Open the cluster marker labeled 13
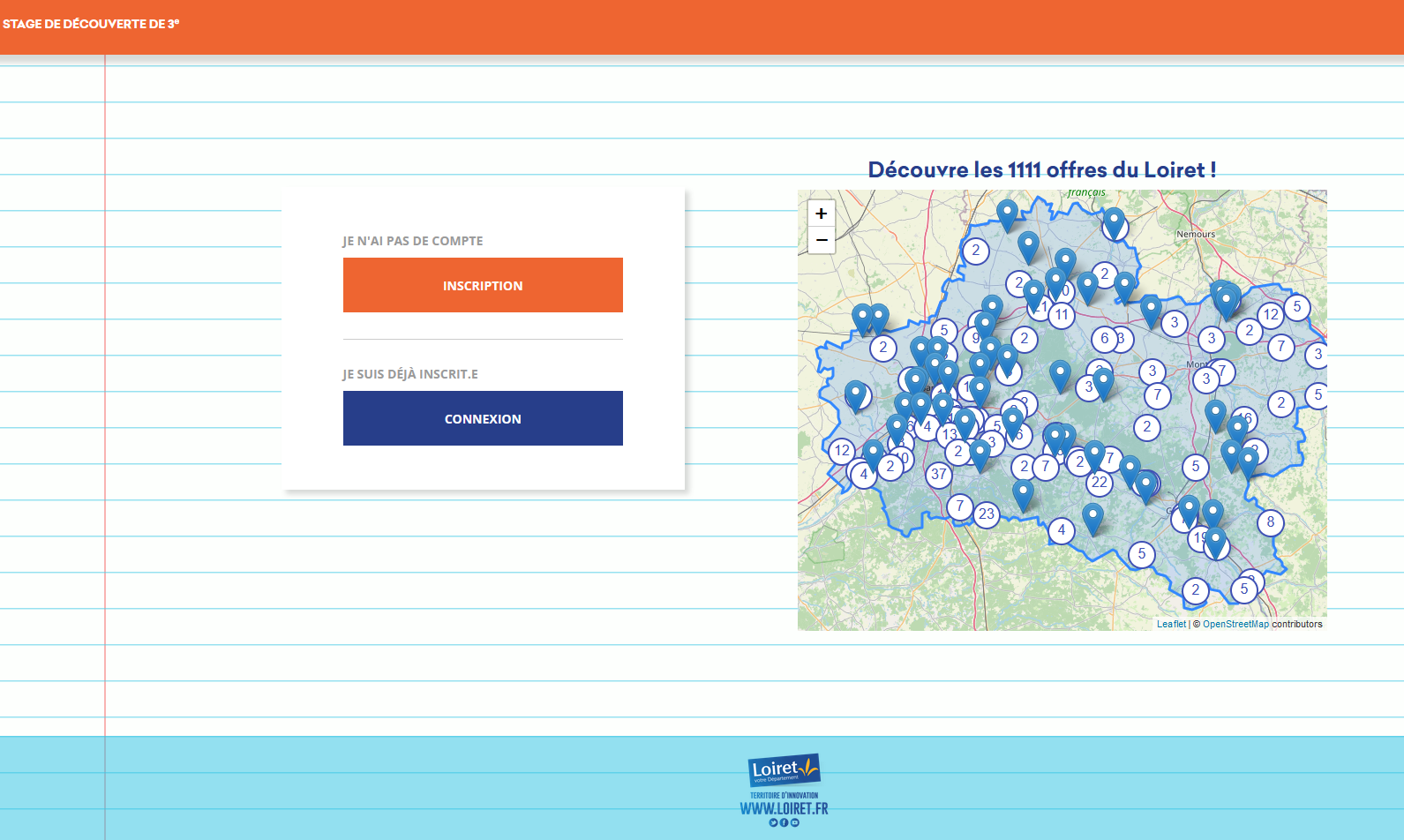1404x840 pixels. tap(950, 434)
